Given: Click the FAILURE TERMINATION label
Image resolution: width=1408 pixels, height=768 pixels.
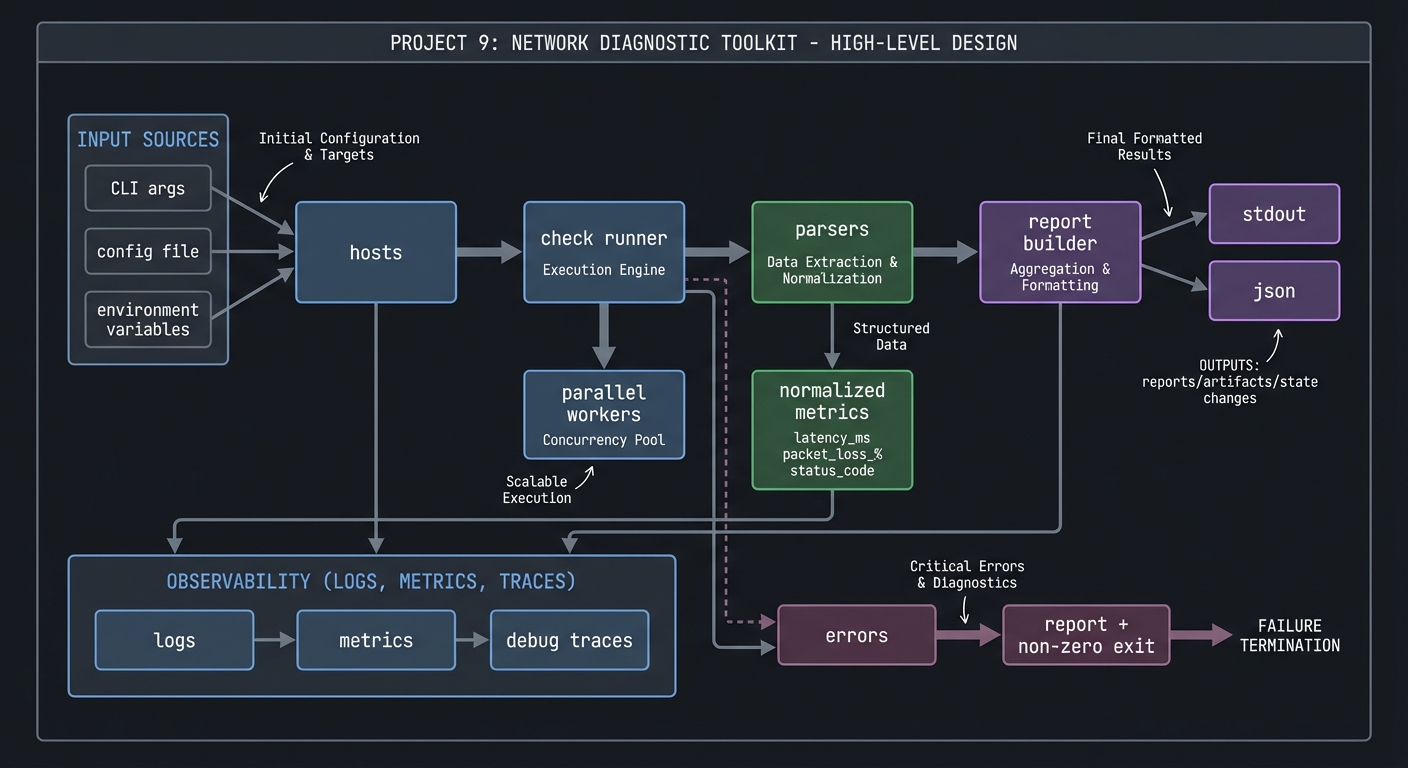Looking at the screenshot, I should point(1289,635).
